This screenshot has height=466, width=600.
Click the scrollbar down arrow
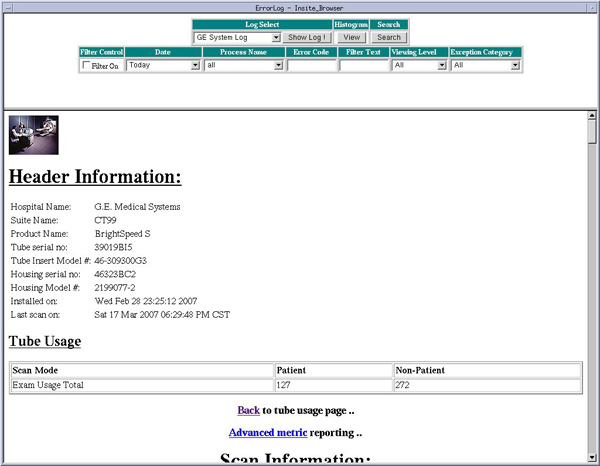pyautogui.click(x=591, y=459)
